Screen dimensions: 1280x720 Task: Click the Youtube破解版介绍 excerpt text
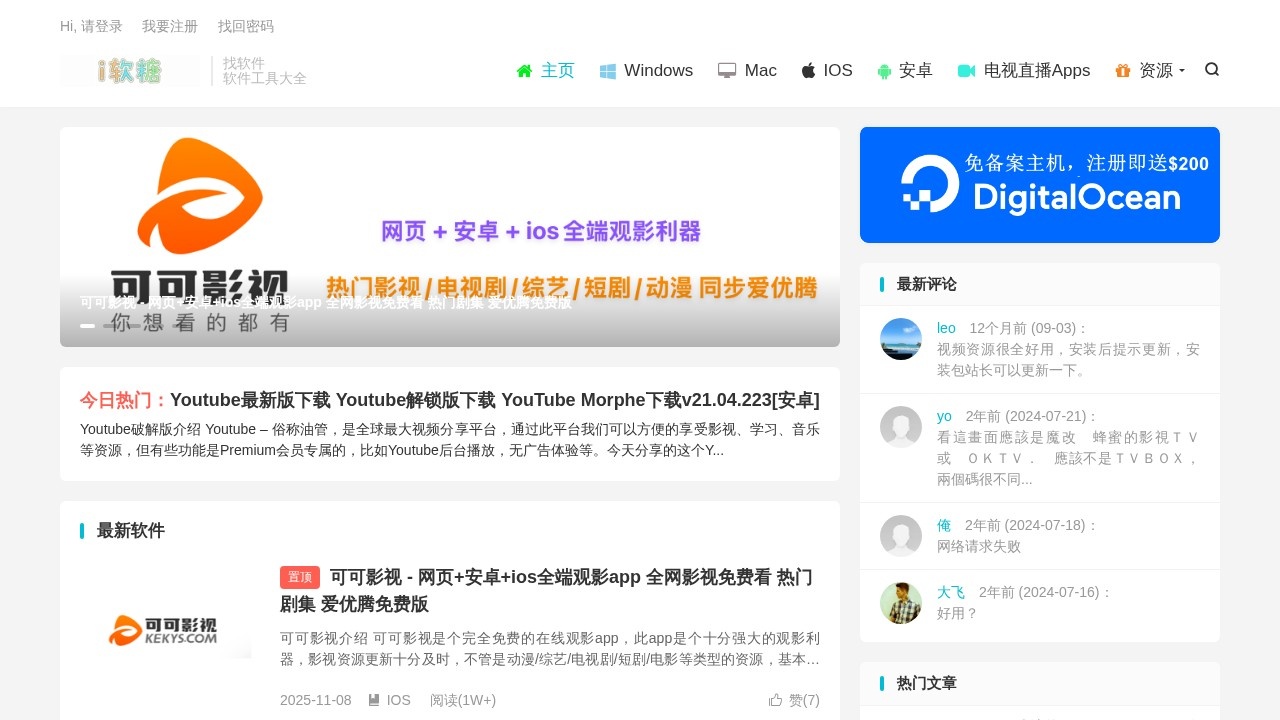[450, 439]
